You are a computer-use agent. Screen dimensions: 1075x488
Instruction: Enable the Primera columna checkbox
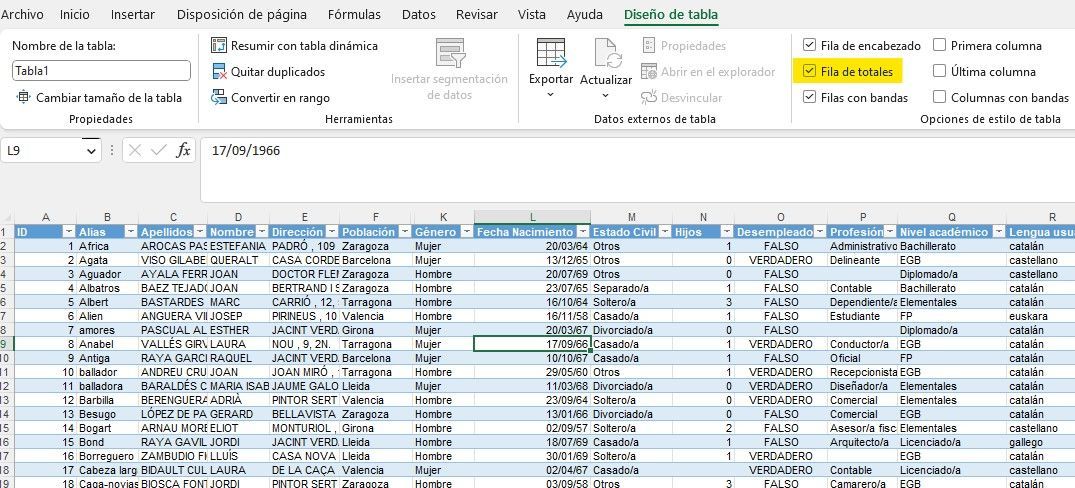click(939, 46)
